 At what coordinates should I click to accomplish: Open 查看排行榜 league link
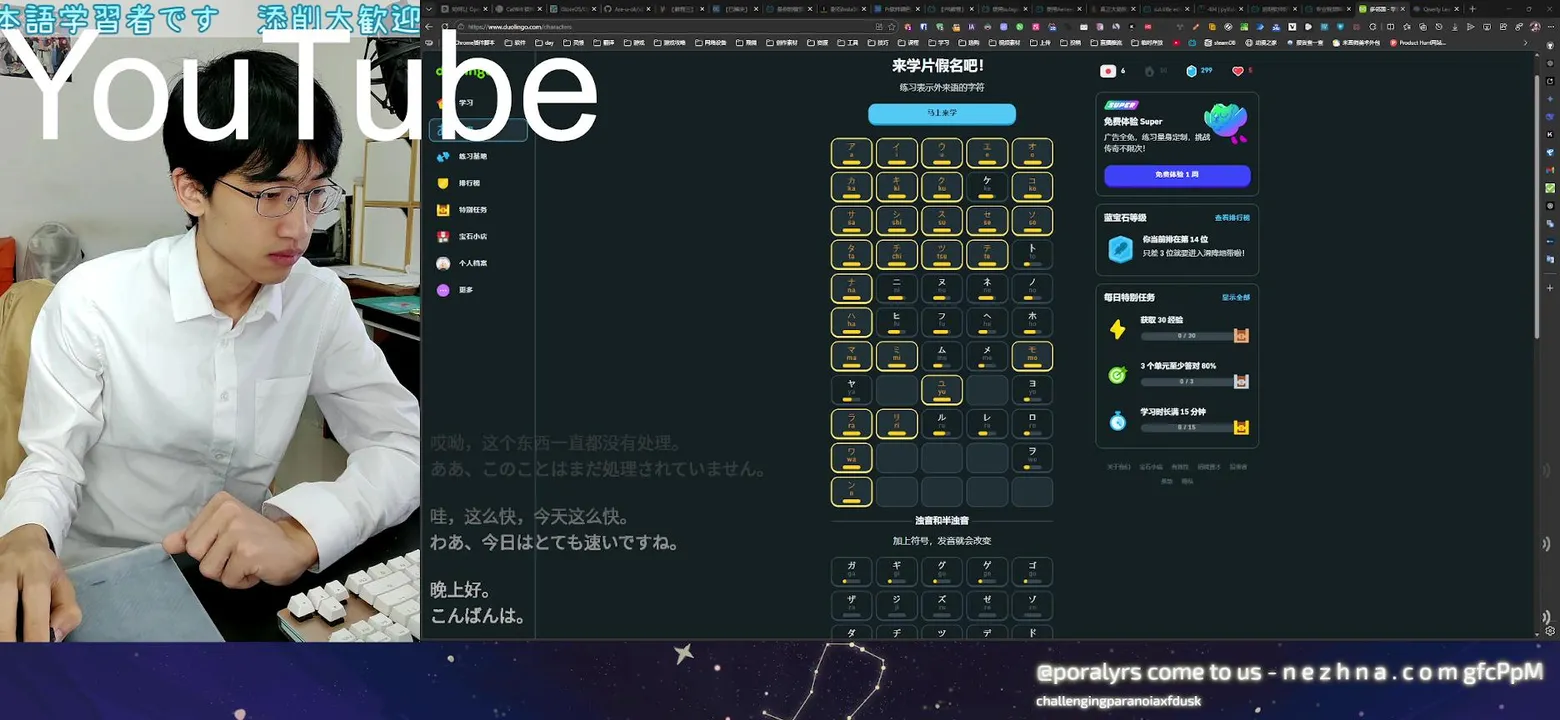tap(1232, 217)
